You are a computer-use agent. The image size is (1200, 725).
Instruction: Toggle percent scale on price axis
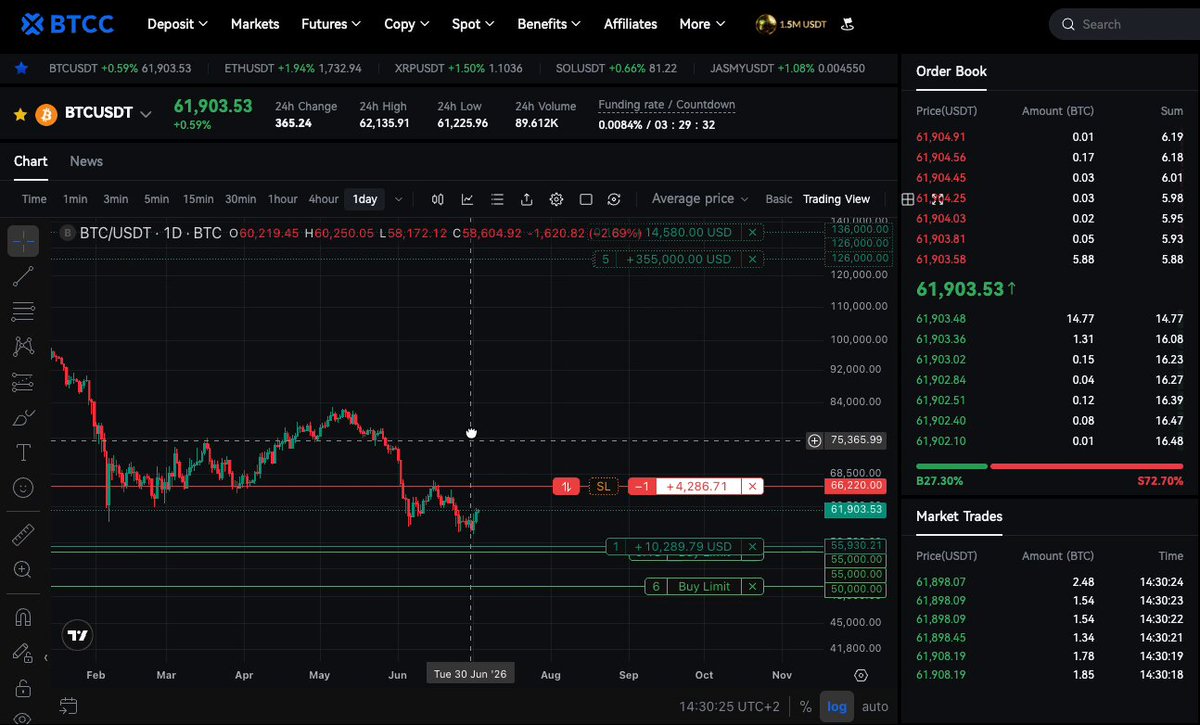pos(805,706)
